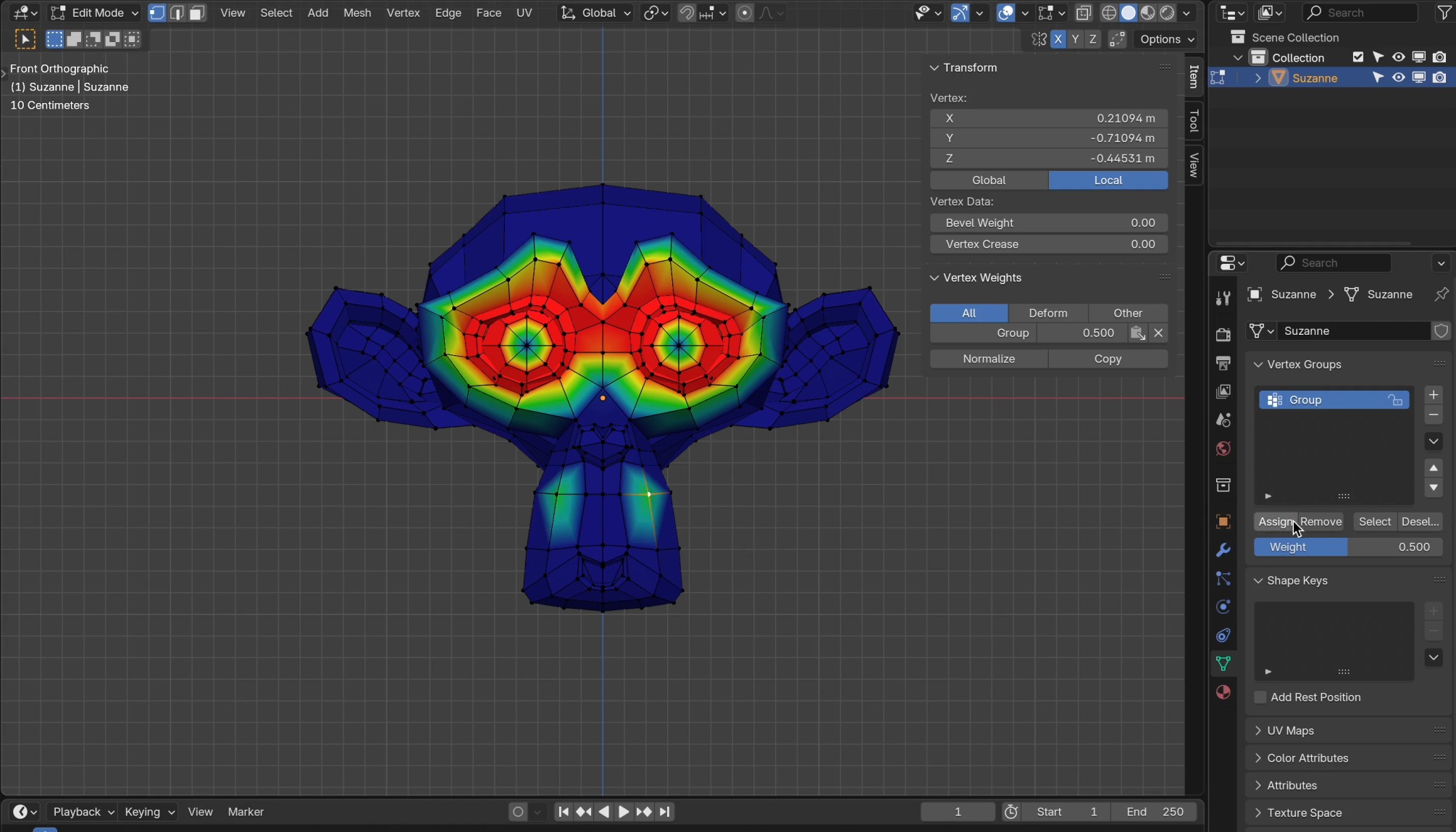Image resolution: width=1456 pixels, height=832 pixels.
Task: Toggle X axis mesh mirror
Action: coord(1058,39)
